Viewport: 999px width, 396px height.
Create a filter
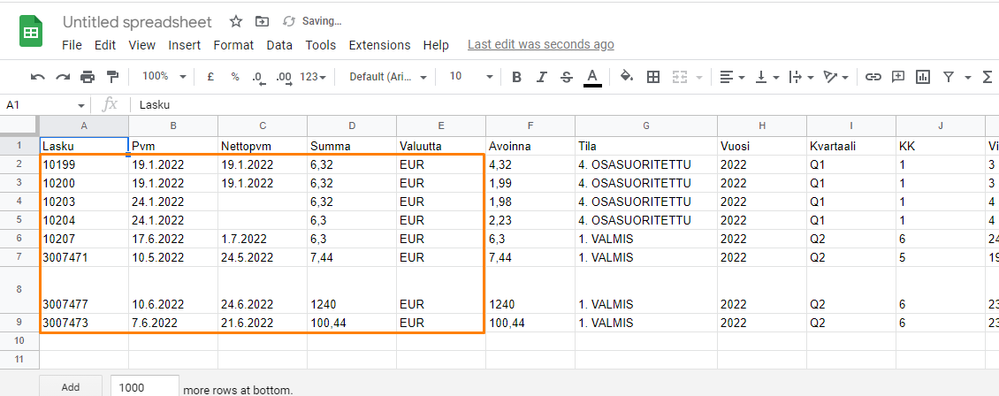[949, 77]
